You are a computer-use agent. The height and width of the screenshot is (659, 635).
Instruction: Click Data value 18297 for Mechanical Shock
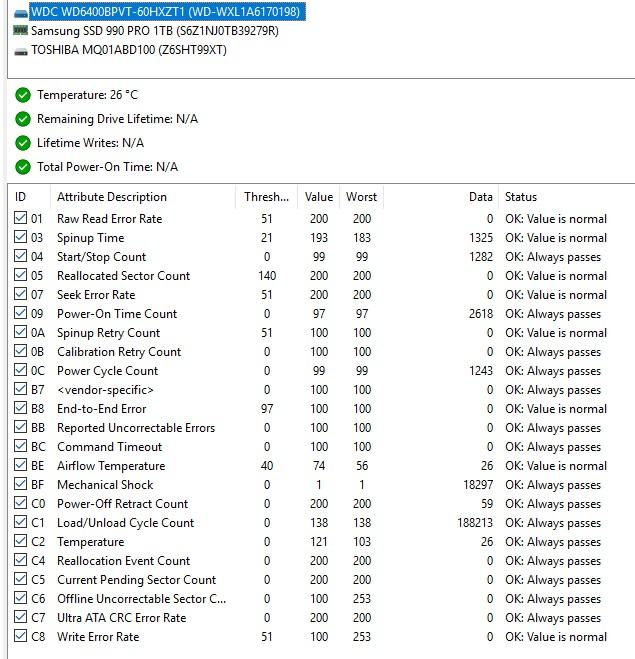pyautogui.click(x=478, y=485)
